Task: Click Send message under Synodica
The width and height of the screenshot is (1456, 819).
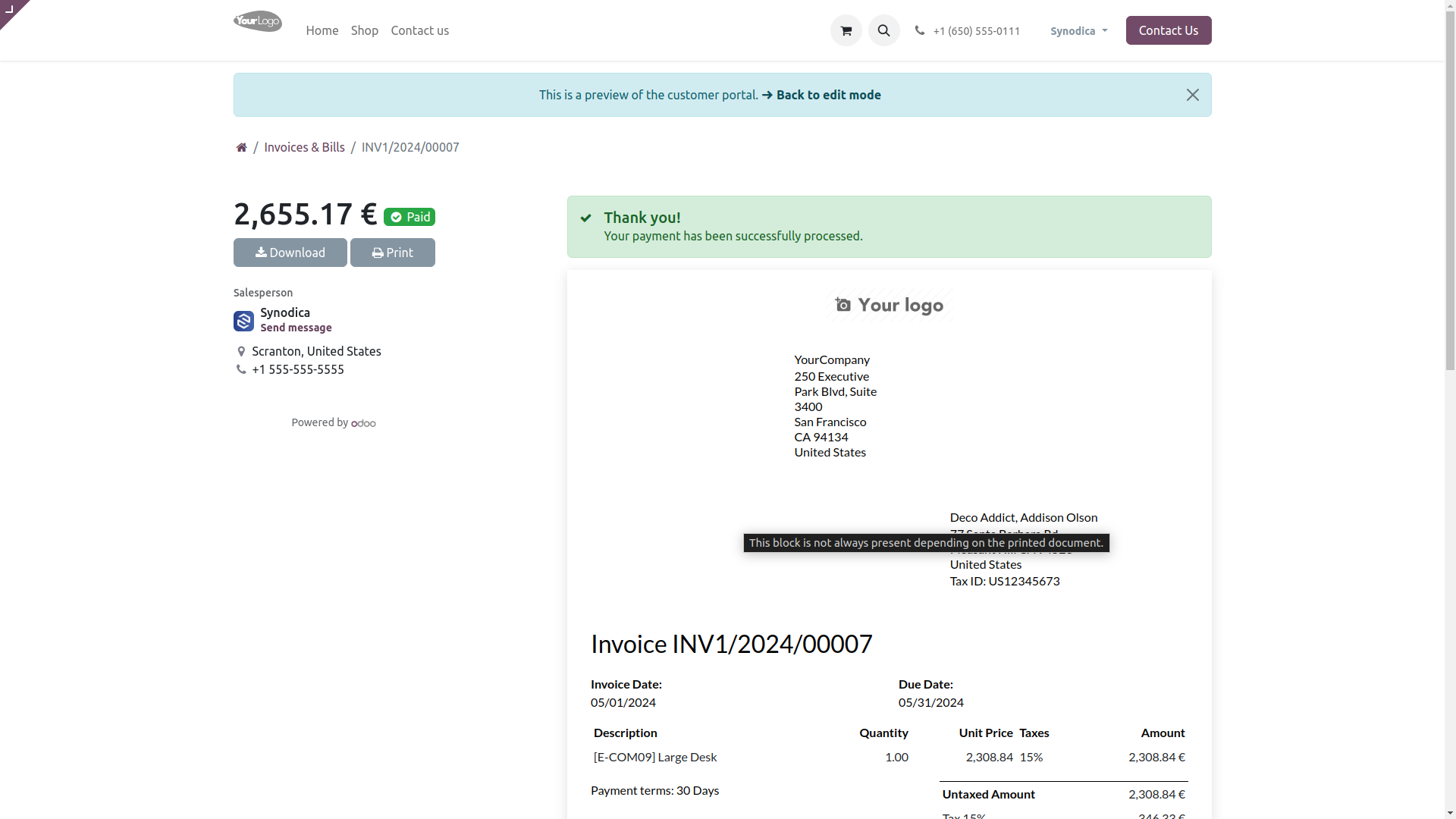Action: pyautogui.click(x=296, y=328)
